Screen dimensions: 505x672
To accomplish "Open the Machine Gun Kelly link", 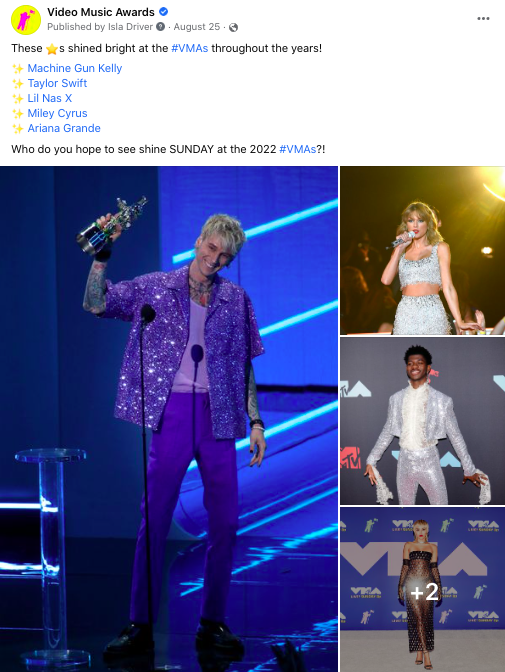I will pyautogui.click(x=75, y=68).
